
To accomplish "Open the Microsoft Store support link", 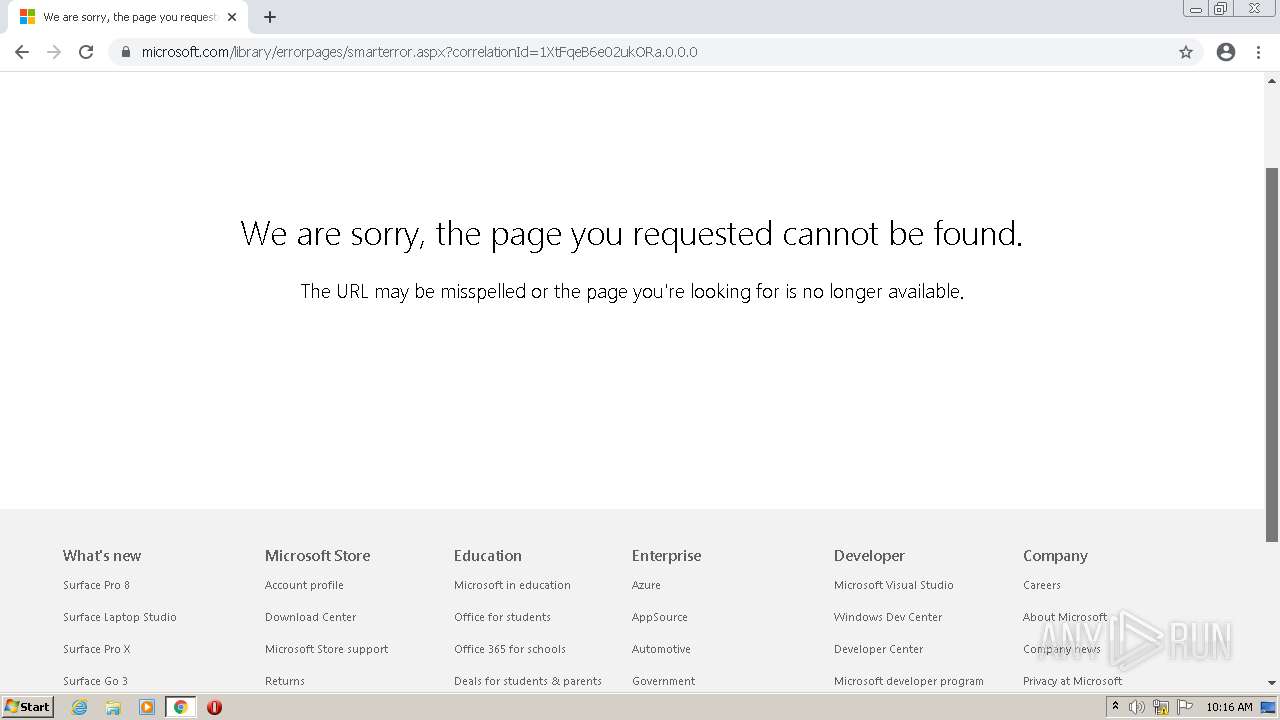I will [326, 649].
